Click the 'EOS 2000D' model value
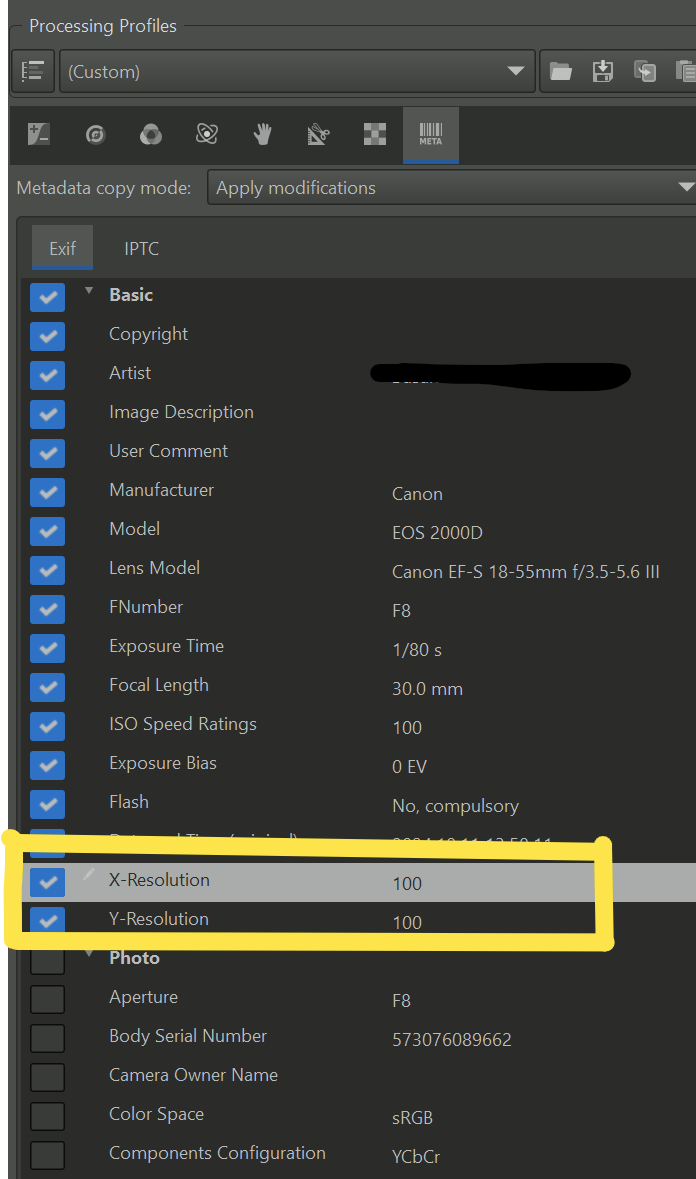 (437, 533)
